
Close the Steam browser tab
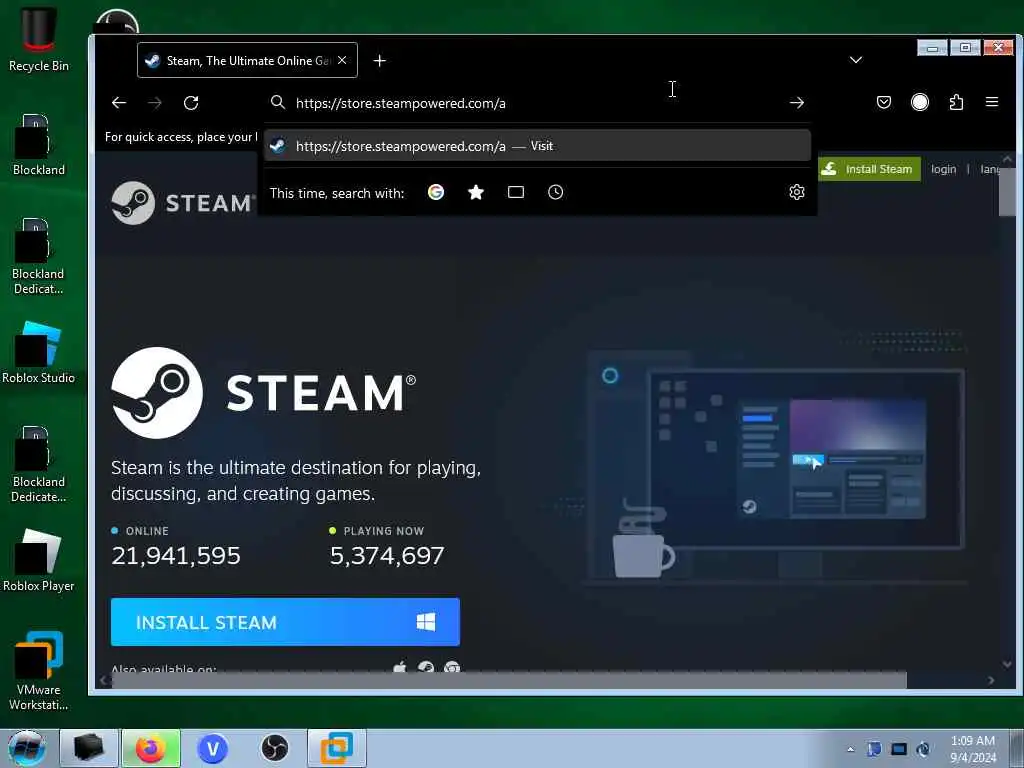[342, 60]
